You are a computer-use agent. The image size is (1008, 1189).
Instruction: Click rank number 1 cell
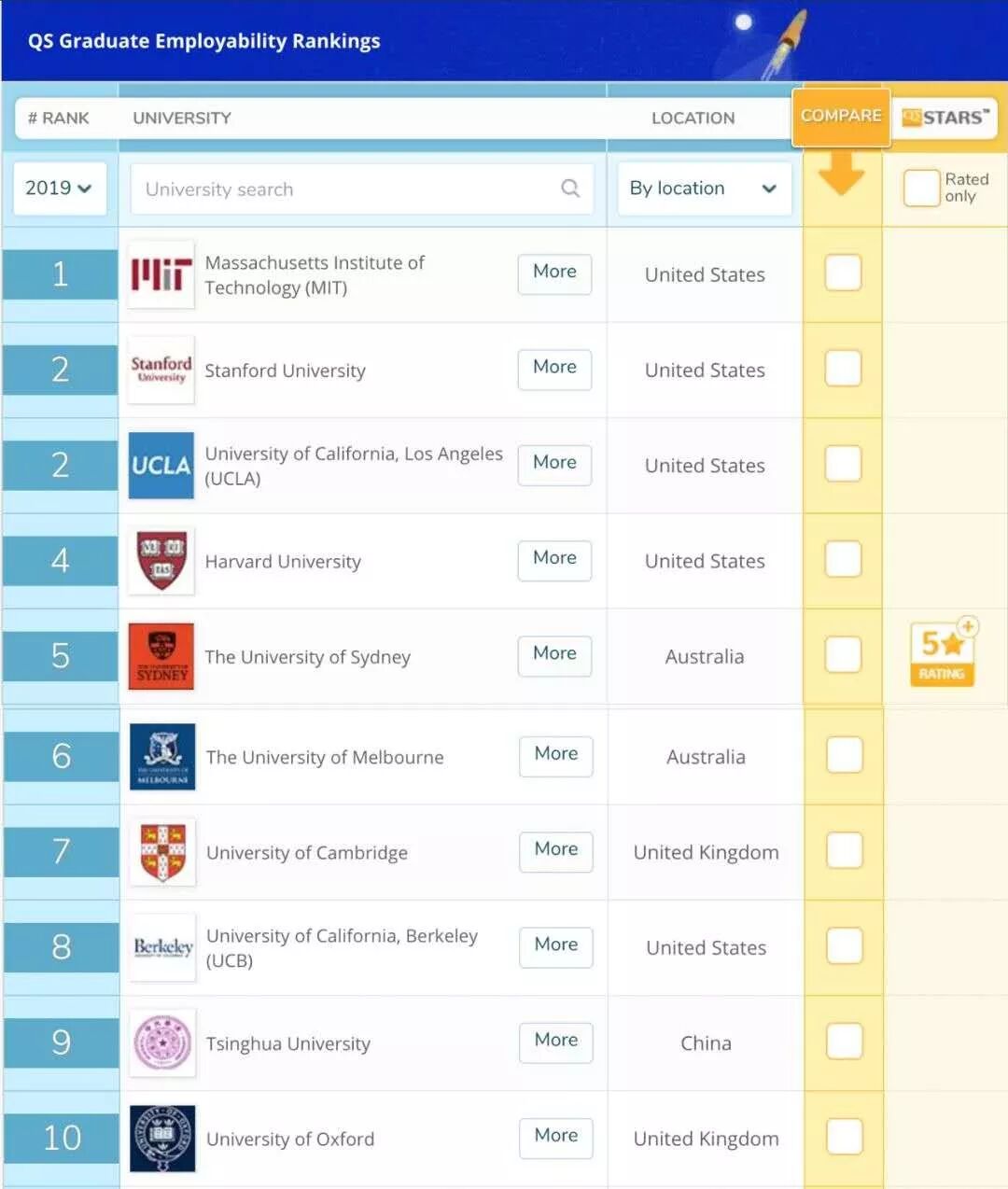(x=60, y=274)
